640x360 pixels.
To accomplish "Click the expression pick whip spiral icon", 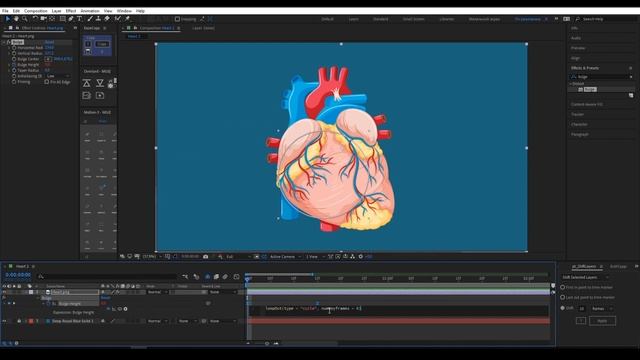I will click(120, 309).
